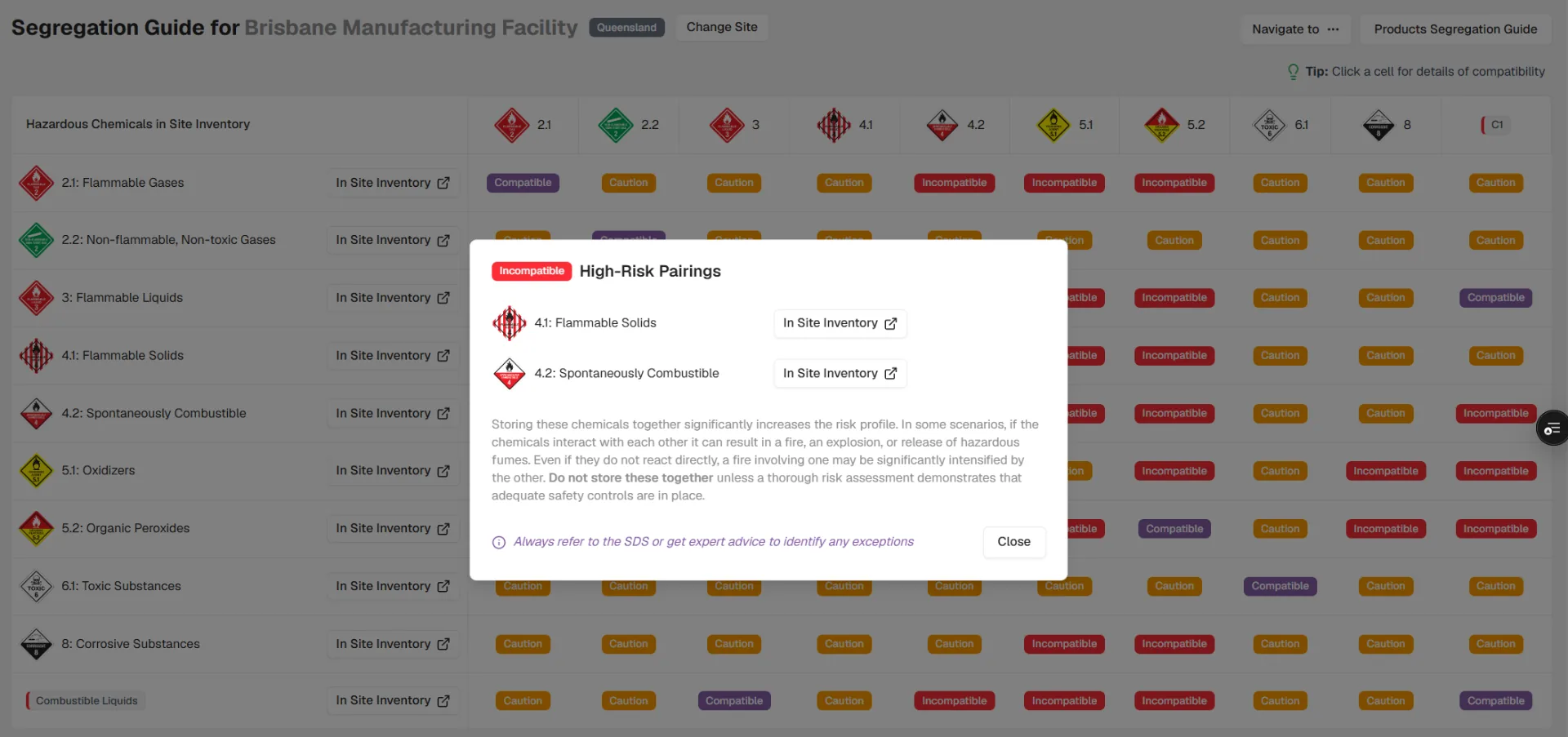Click the Incompatible badge in dialog header
Screen dimensions: 1568x737
click(x=532, y=271)
